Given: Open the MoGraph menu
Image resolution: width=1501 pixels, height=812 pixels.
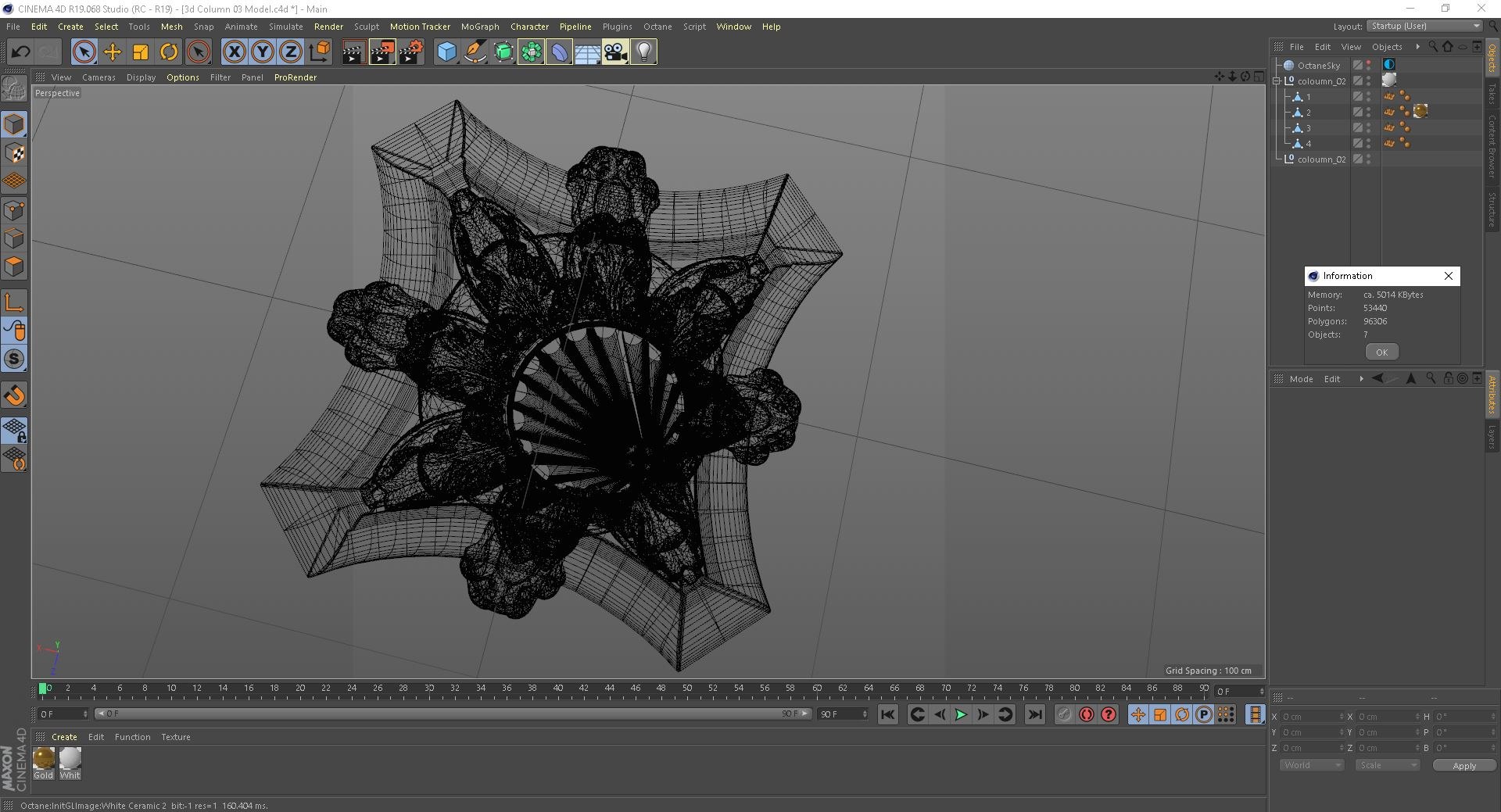Looking at the screenshot, I should pos(480,27).
